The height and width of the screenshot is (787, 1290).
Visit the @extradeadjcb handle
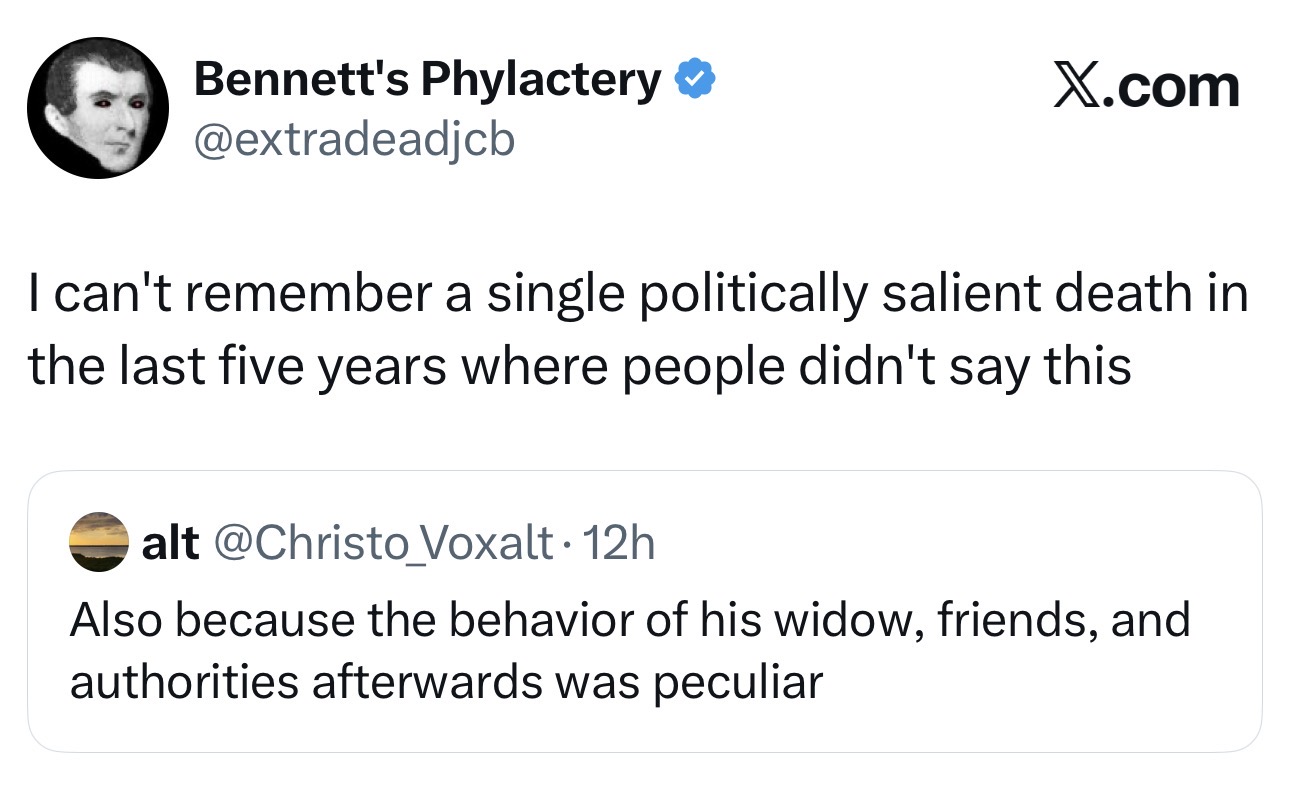[353, 141]
